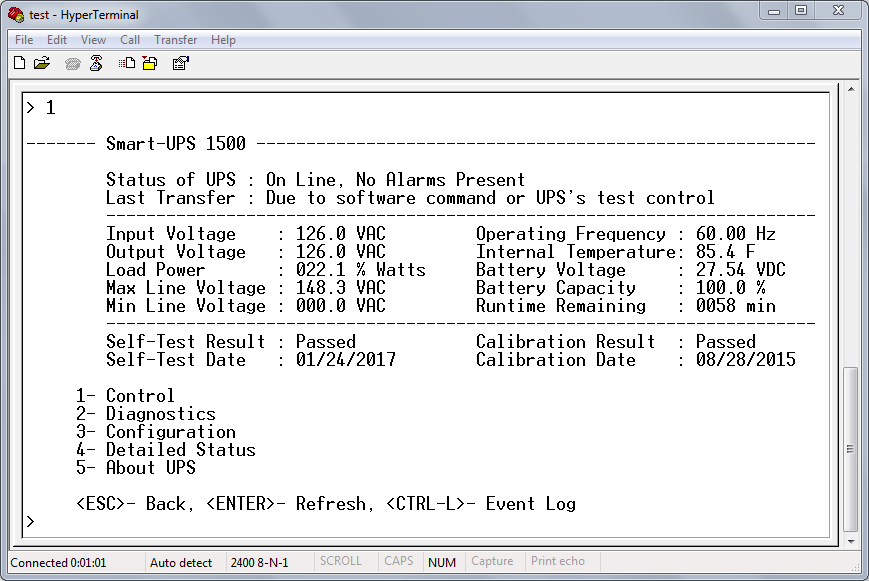
Task: Click the '5- About UPS' line
Action: point(136,467)
